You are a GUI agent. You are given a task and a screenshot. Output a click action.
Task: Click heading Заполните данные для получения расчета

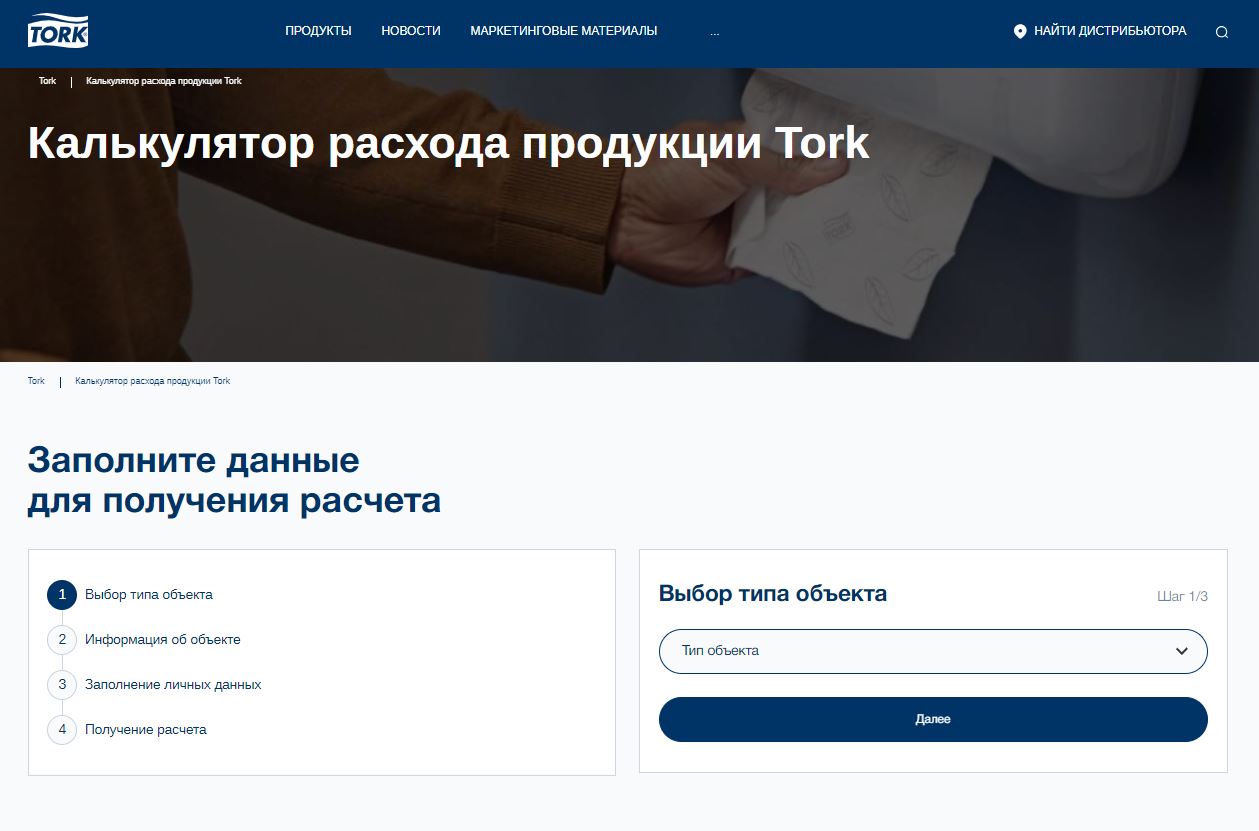point(234,481)
